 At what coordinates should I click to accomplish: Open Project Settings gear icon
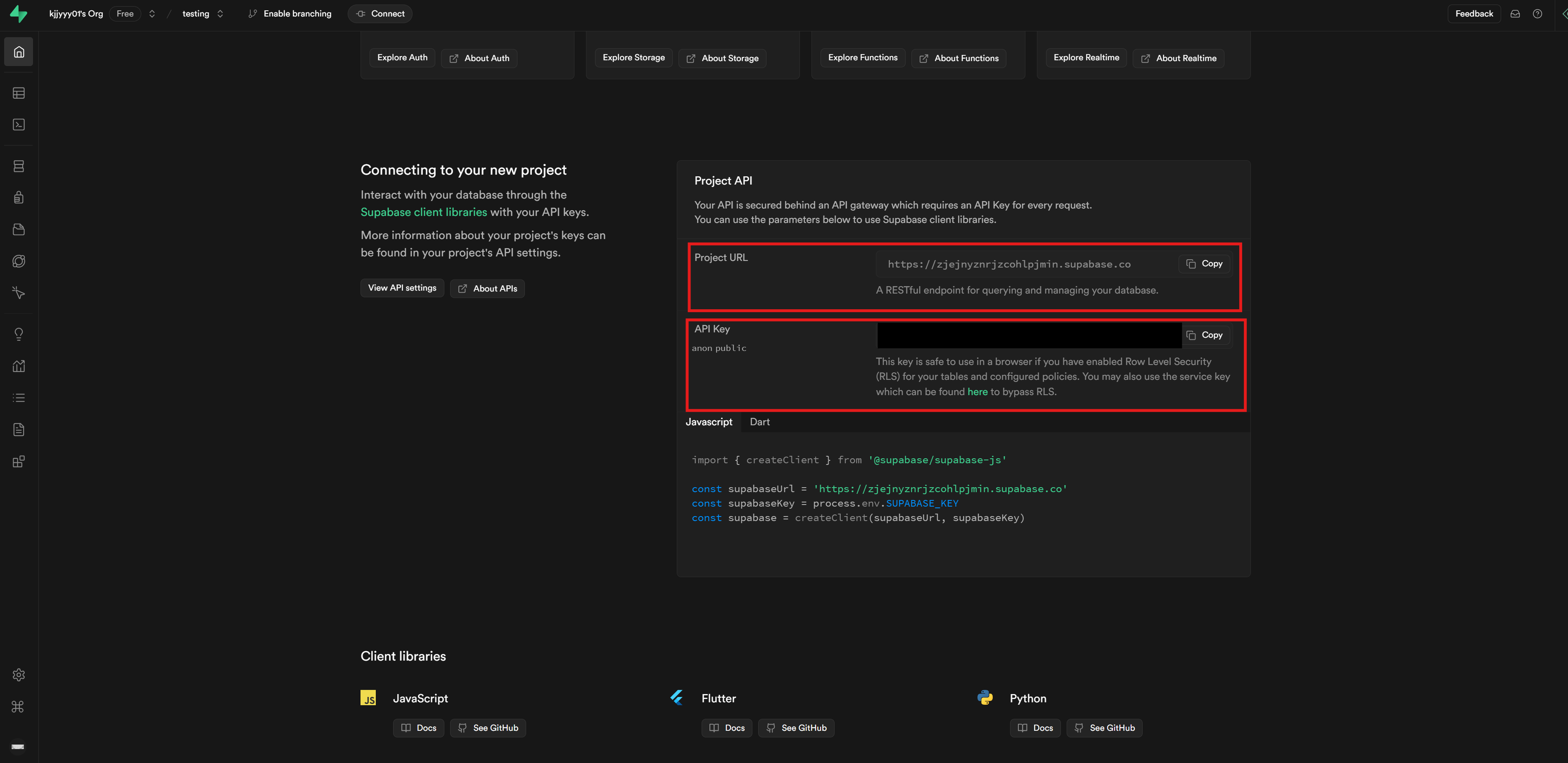pyautogui.click(x=19, y=675)
